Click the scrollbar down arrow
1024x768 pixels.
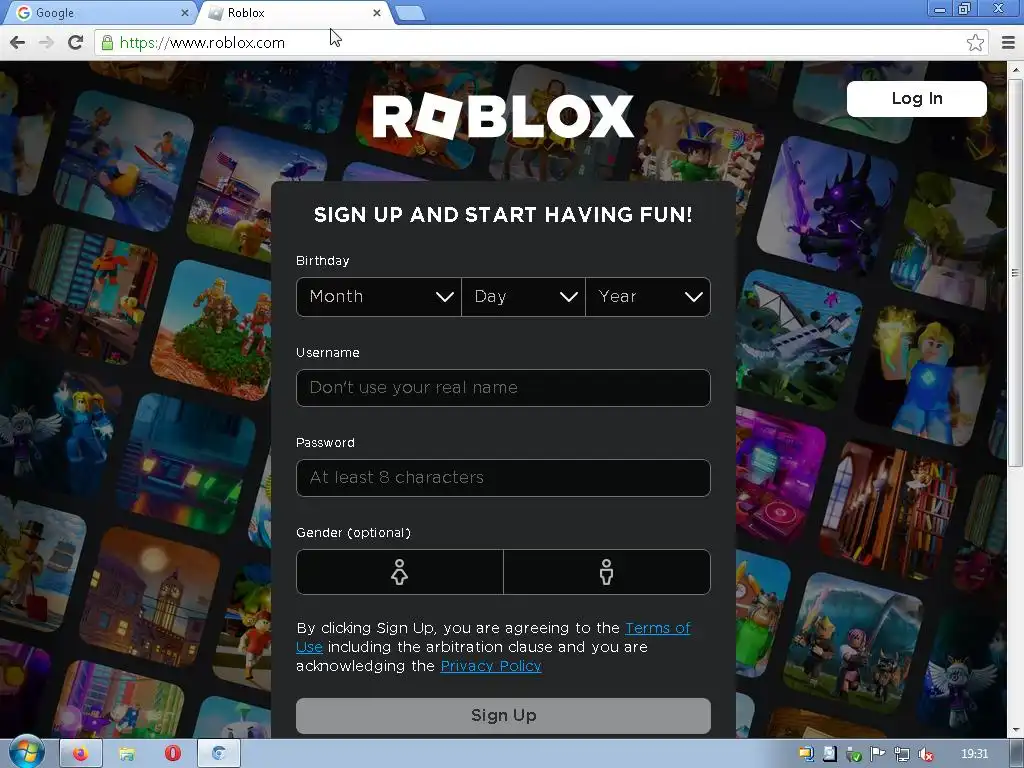tap(1015, 730)
